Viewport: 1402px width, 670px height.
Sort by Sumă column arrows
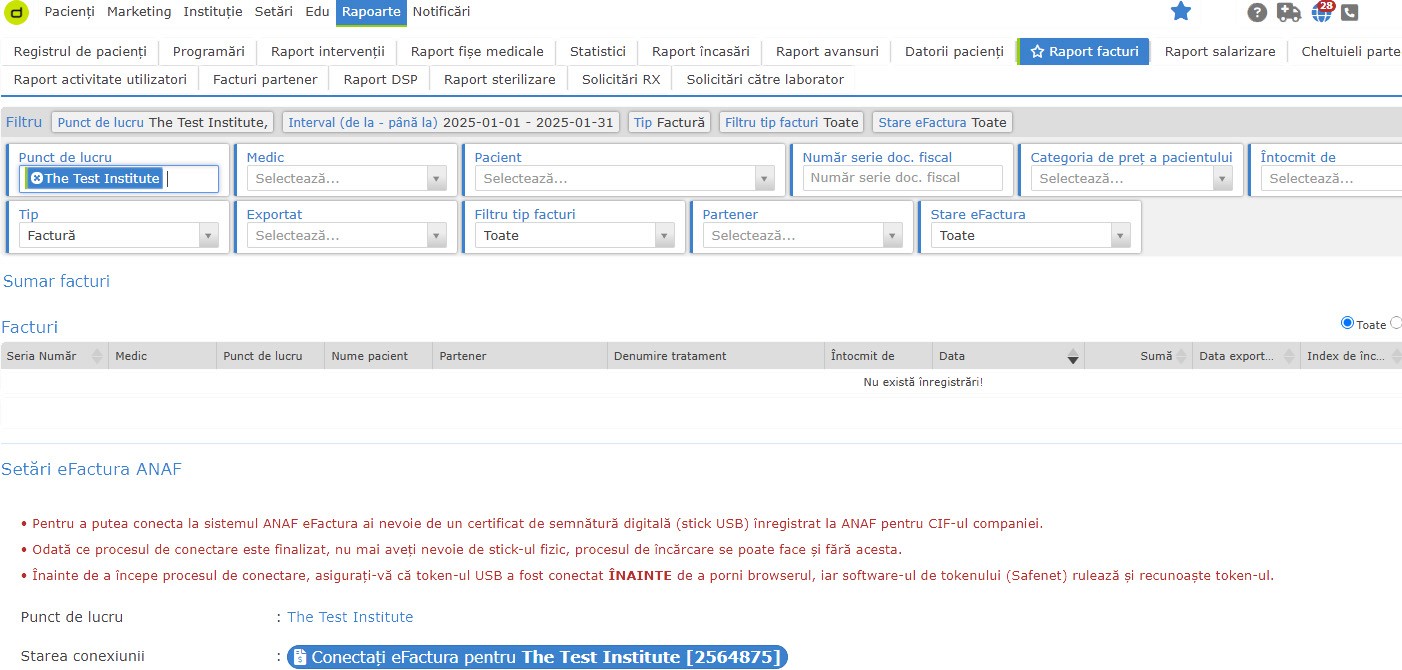point(1181,356)
